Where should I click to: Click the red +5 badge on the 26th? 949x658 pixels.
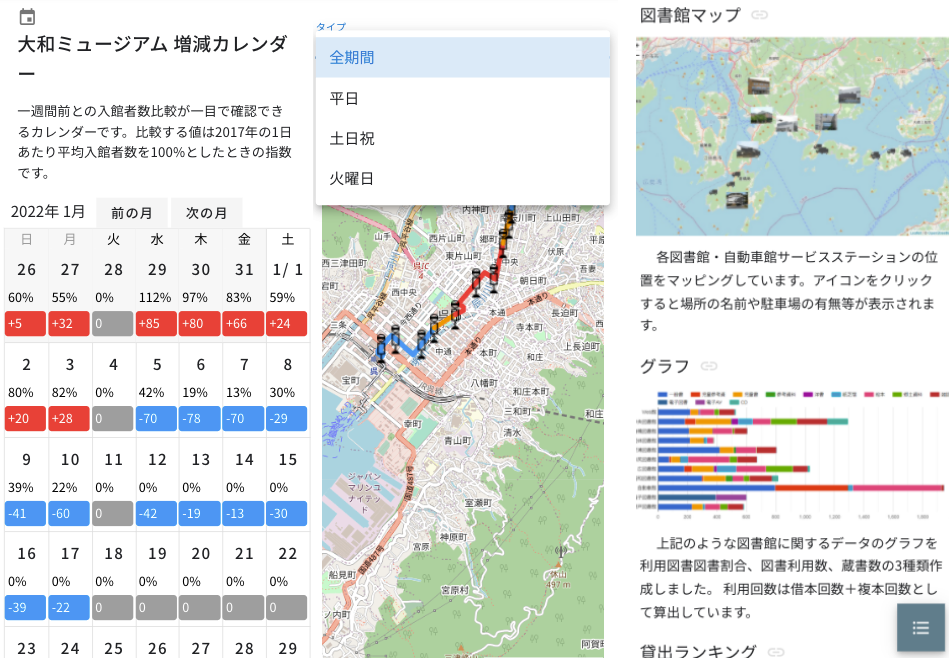[25, 324]
